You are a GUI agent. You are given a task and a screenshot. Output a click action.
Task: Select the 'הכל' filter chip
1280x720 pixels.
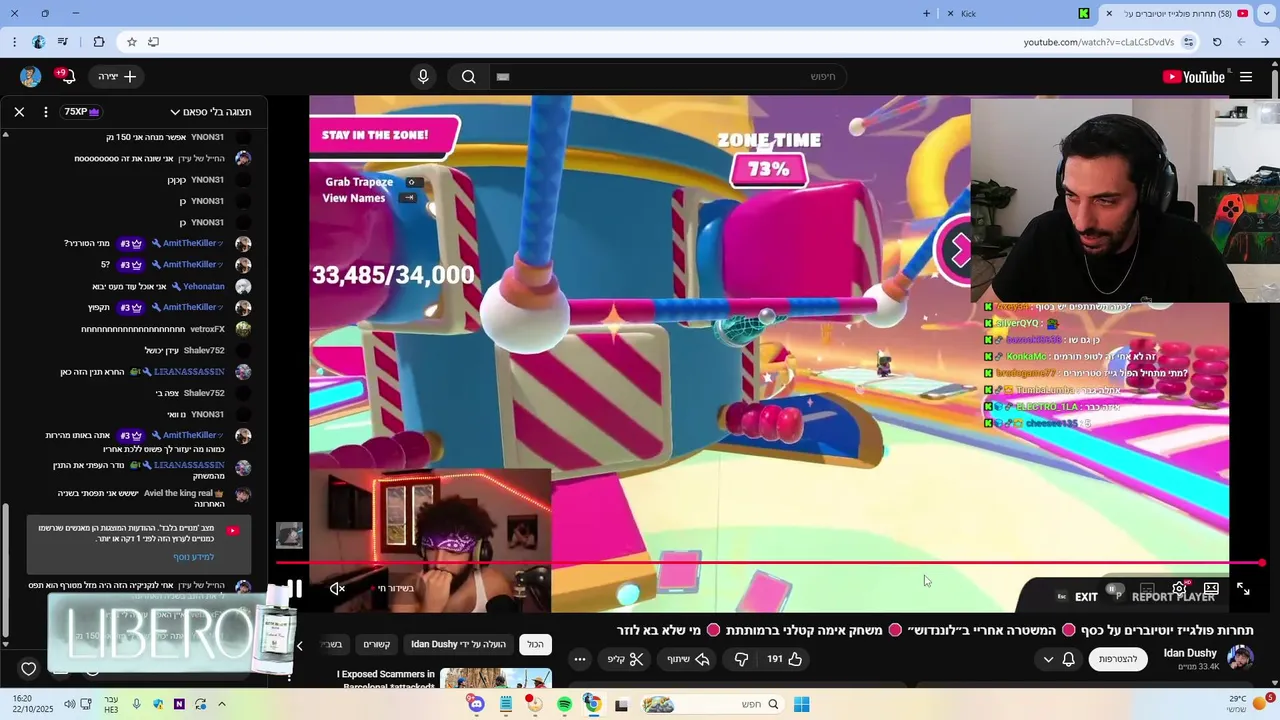point(536,644)
